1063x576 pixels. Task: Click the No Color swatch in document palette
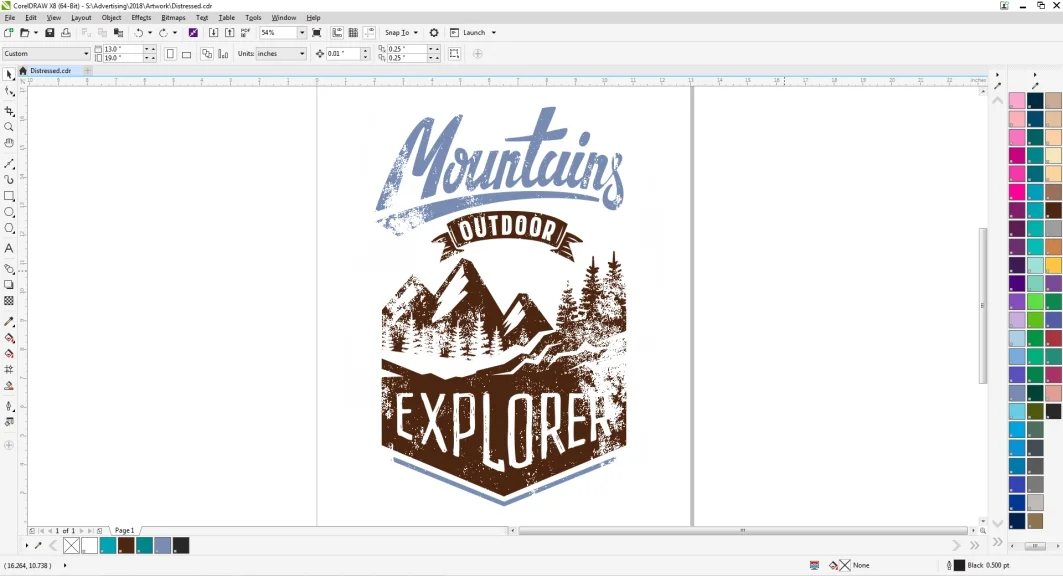pos(71,546)
